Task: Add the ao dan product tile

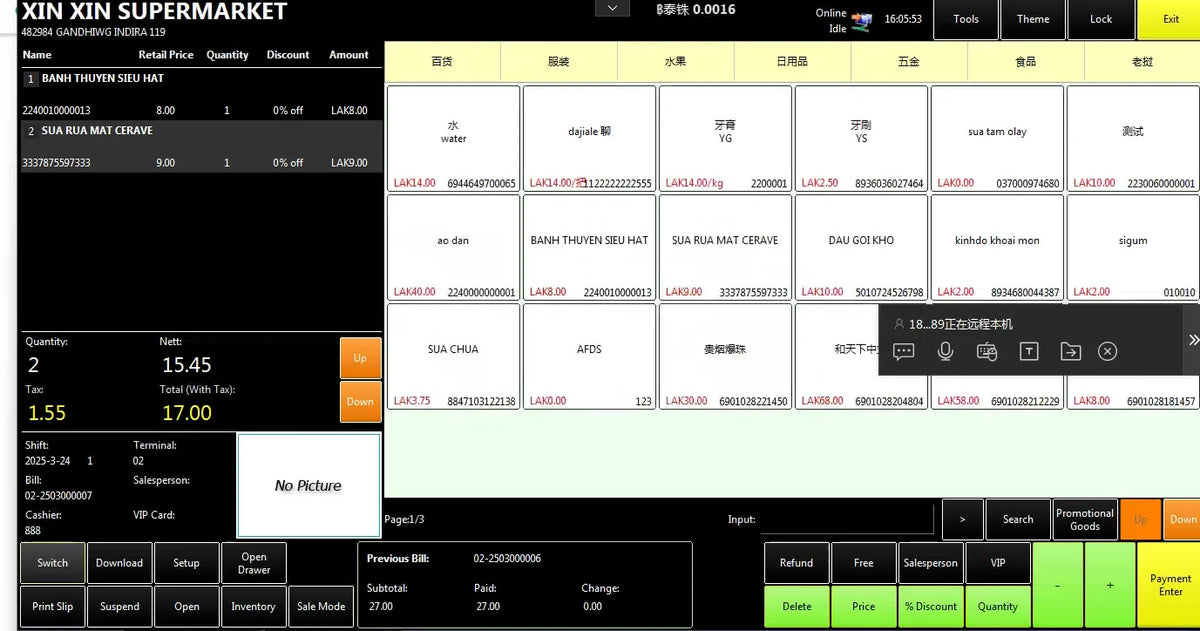Action: coord(454,247)
